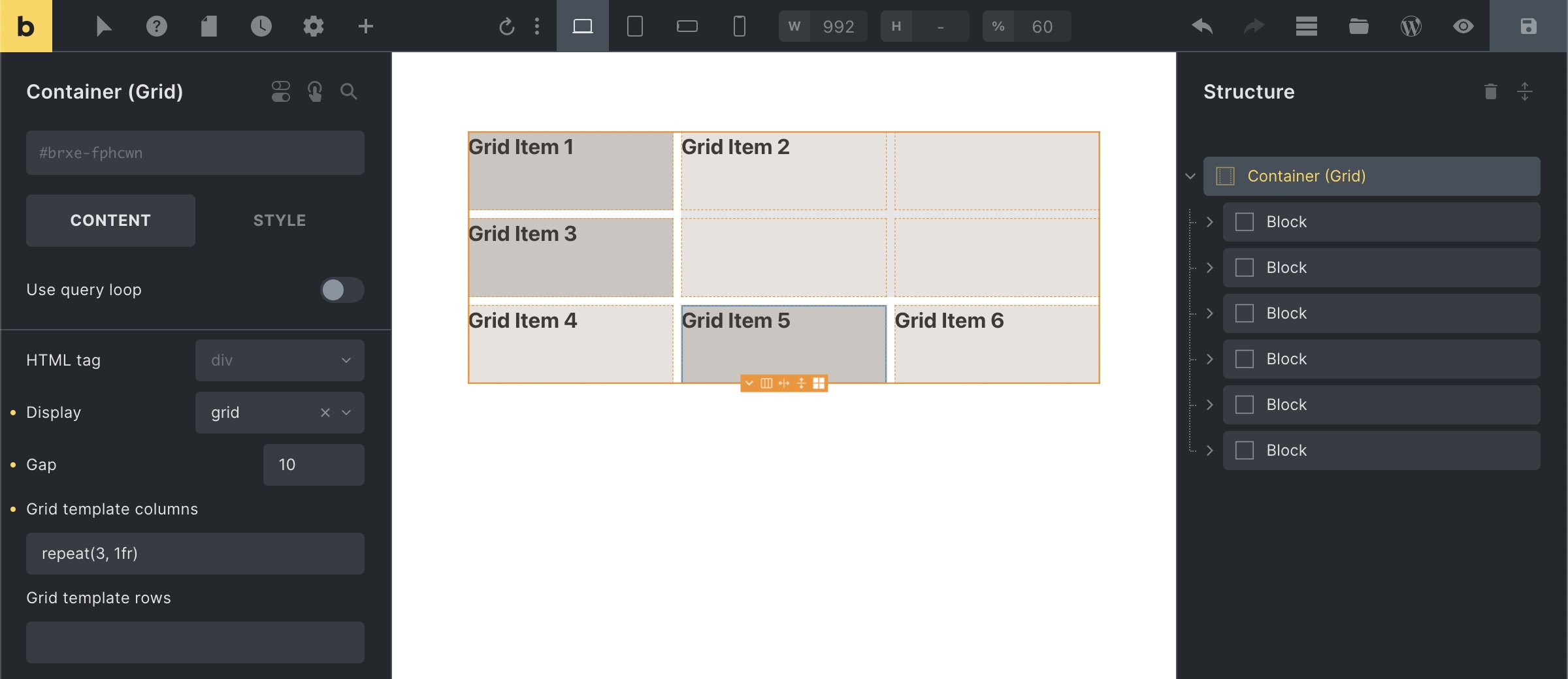Open the three-dot overflow menu
Image resolution: width=1568 pixels, height=679 pixels.
coord(537,26)
